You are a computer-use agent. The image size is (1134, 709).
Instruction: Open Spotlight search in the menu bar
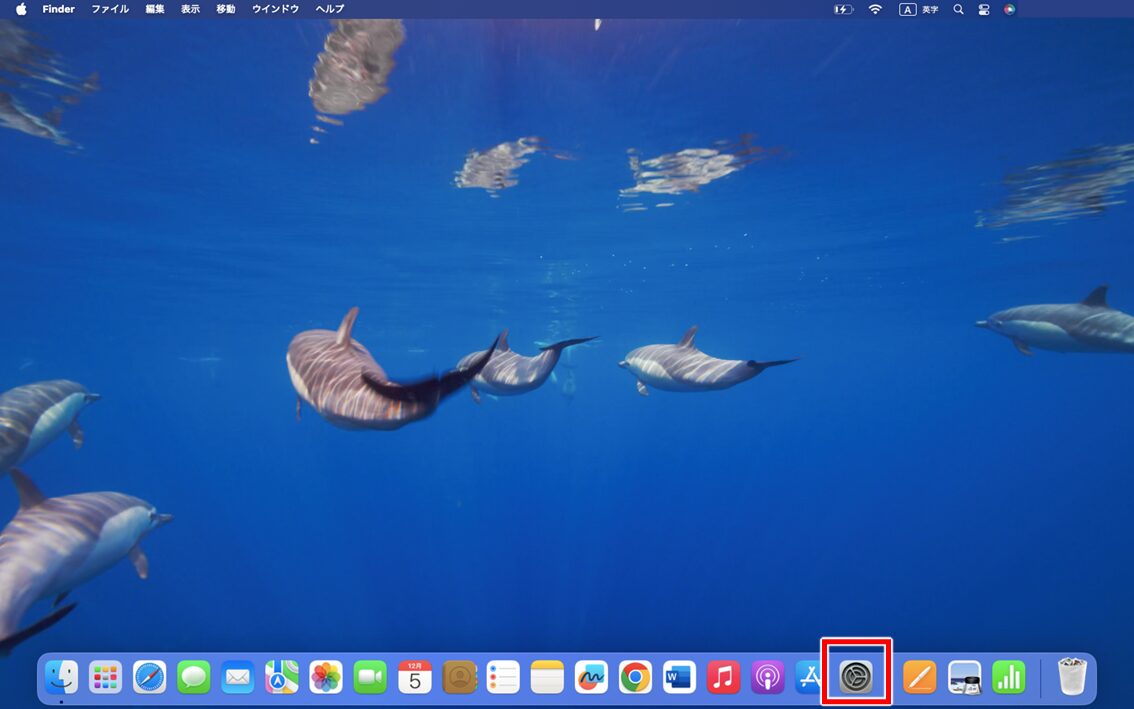click(x=958, y=9)
